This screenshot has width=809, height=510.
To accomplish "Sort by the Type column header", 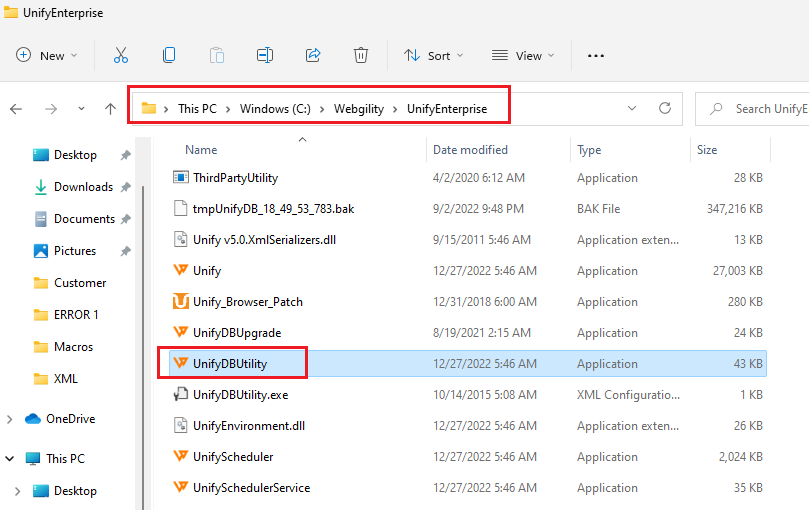I will (589, 150).
